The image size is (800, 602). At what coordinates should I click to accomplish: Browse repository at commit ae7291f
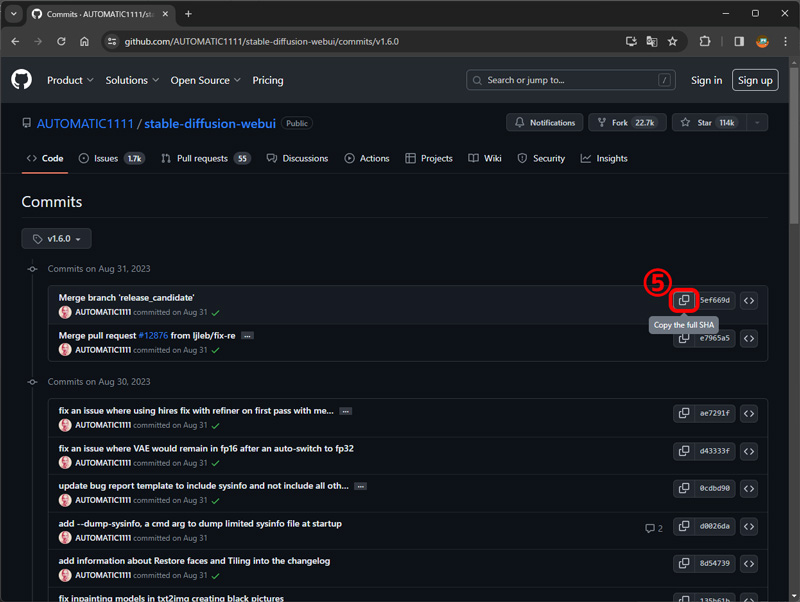tap(748, 413)
